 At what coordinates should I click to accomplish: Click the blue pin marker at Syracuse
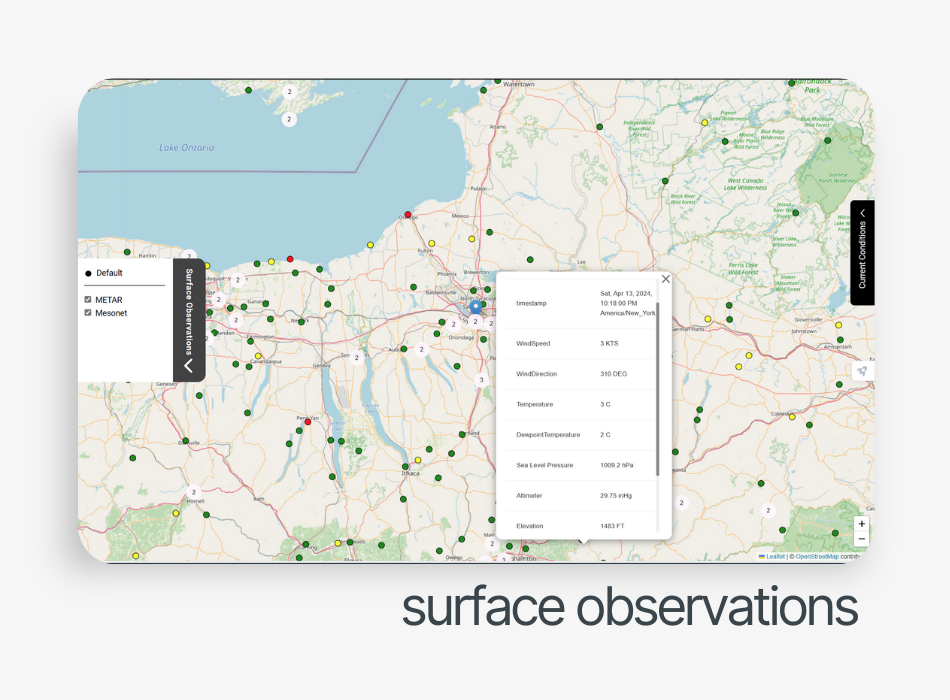pyautogui.click(x=476, y=307)
